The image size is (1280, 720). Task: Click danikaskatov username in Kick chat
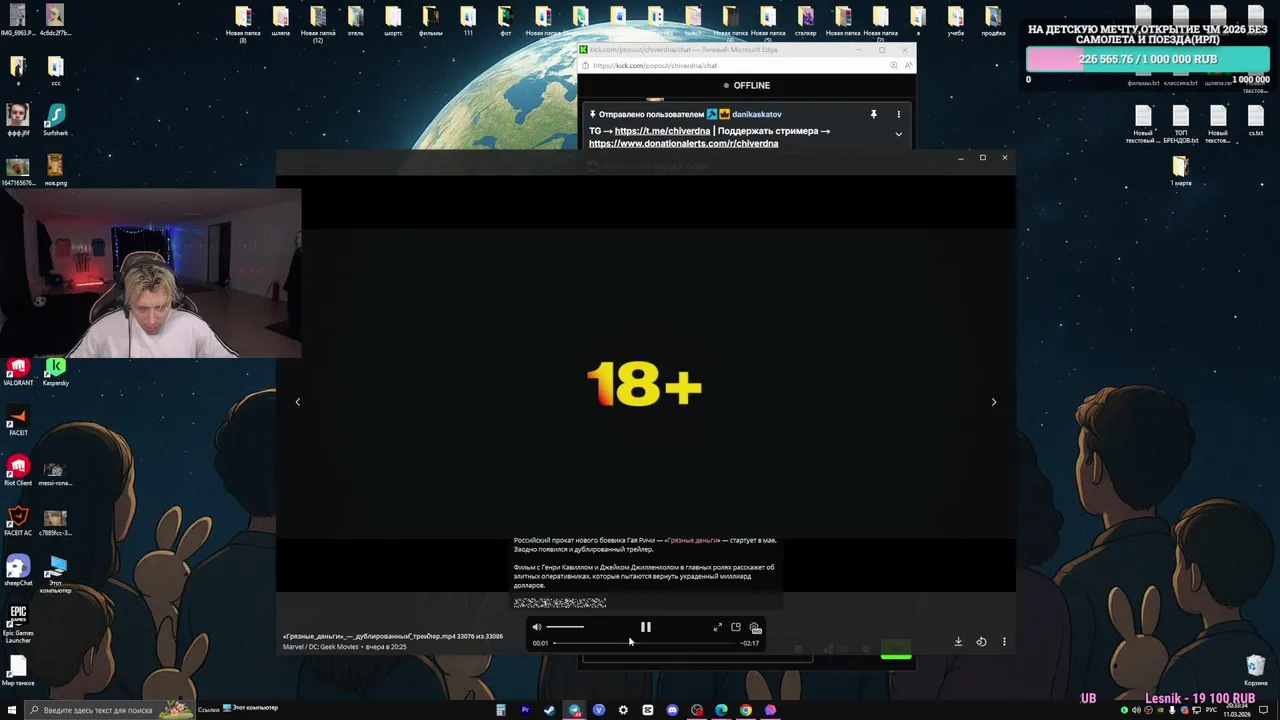click(757, 114)
